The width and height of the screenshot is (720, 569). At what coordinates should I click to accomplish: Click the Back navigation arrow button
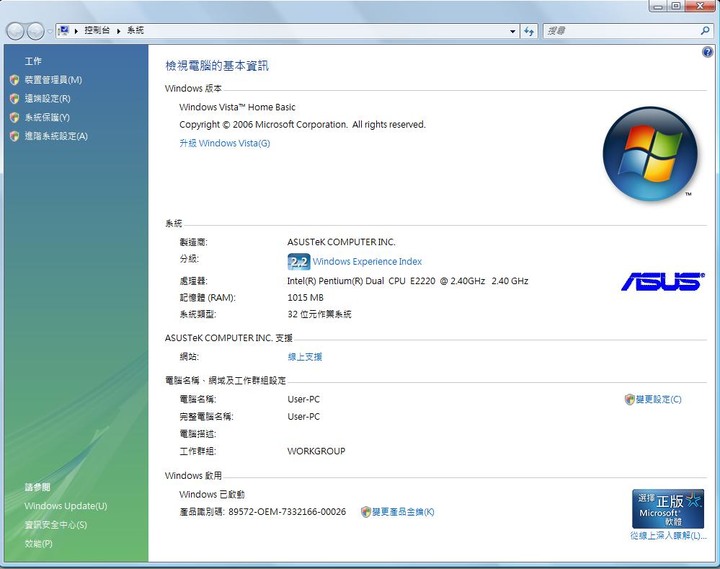(x=15, y=31)
